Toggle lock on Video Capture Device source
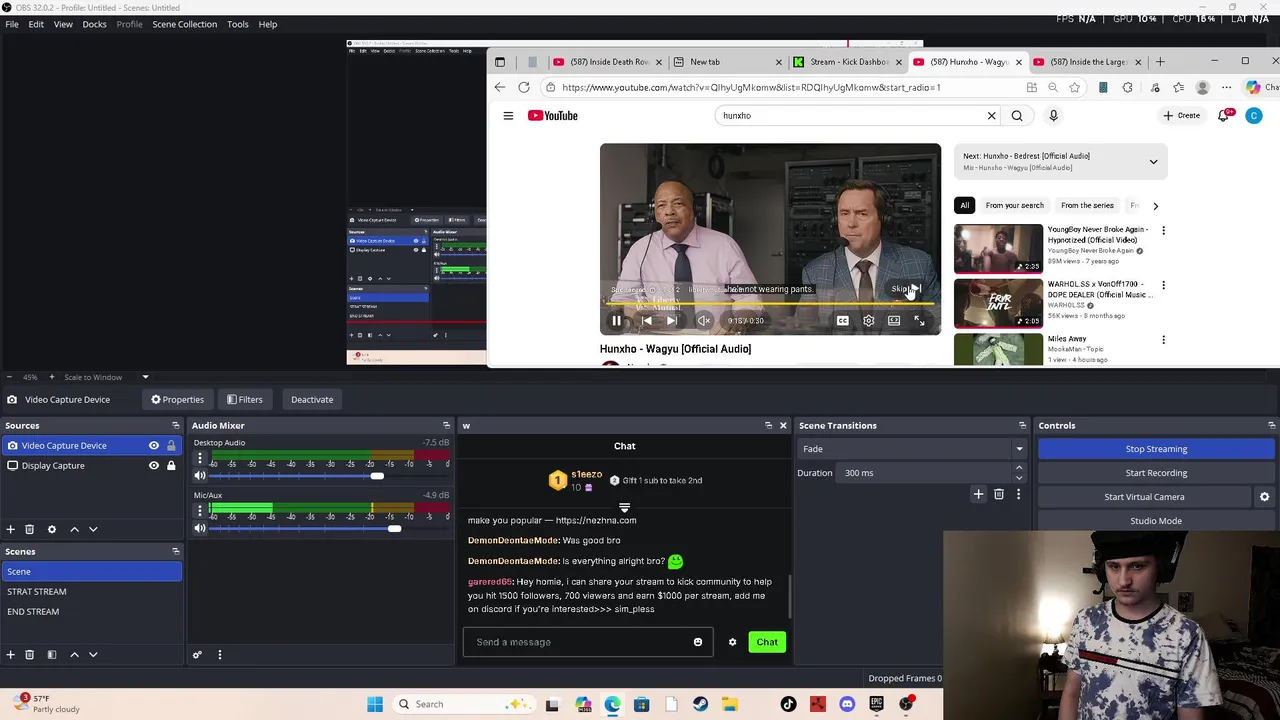 coord(171,446)
